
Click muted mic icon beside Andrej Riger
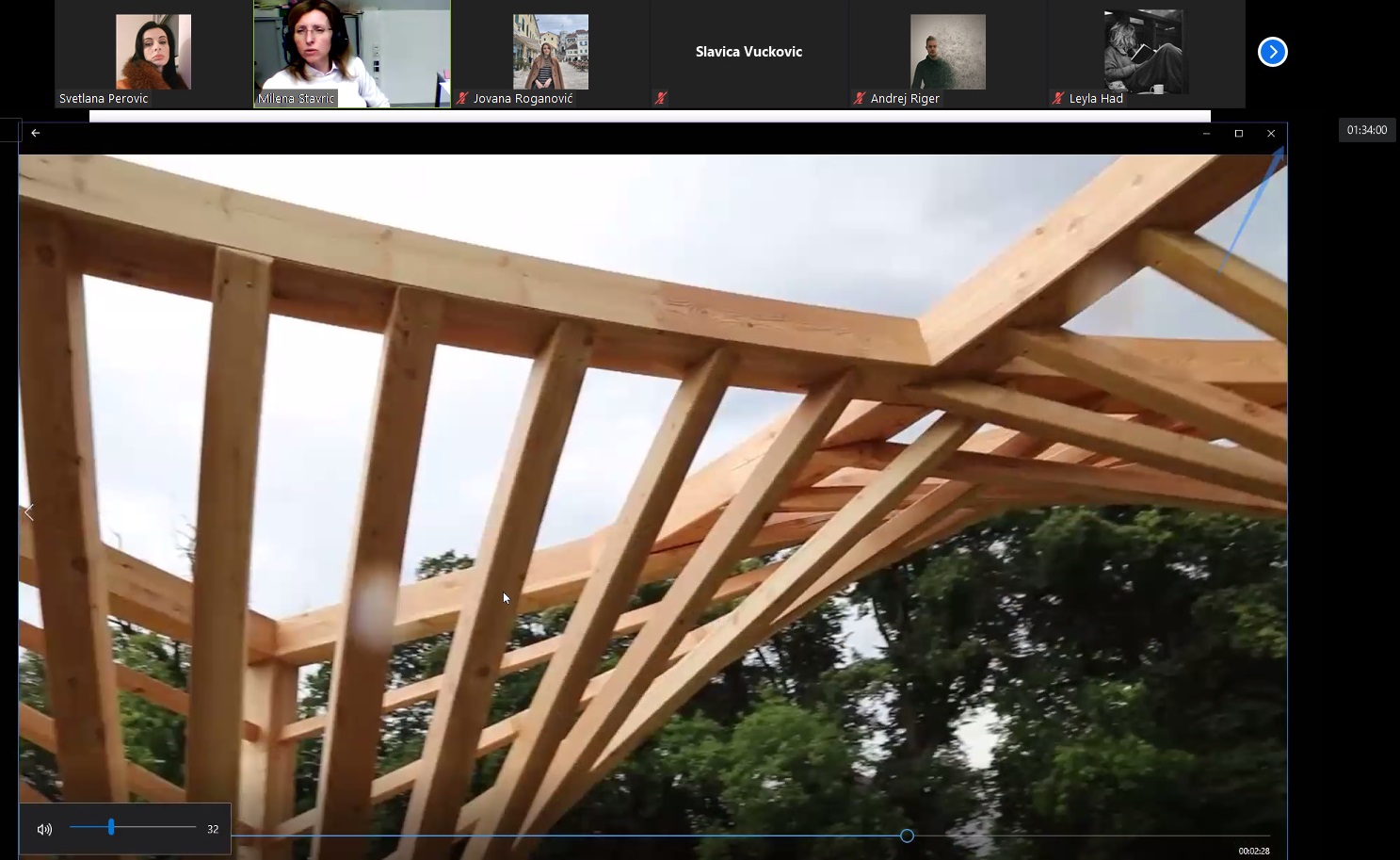pos(860,98)
